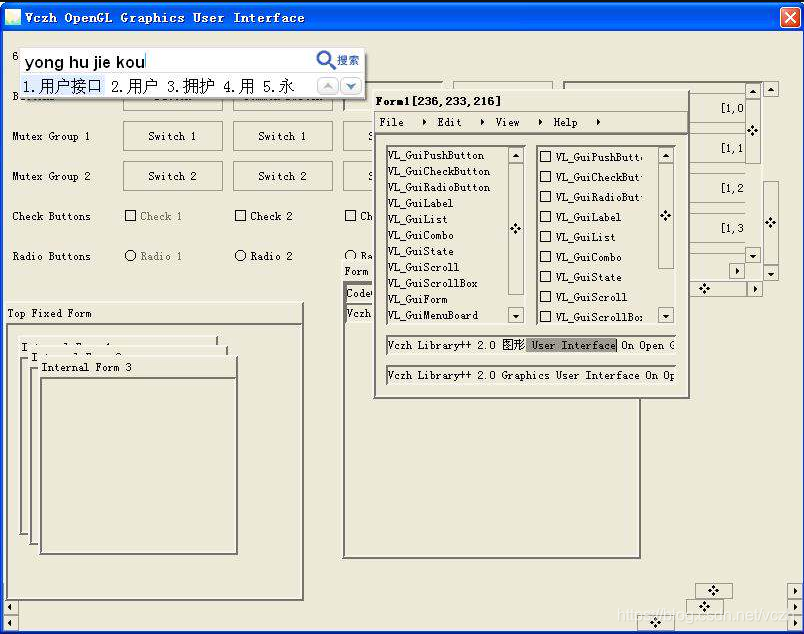Image resolution: width=804 pixels, height=634 pixels.
Task: Open the Help menu in Form1
Action: click(566, 122)
